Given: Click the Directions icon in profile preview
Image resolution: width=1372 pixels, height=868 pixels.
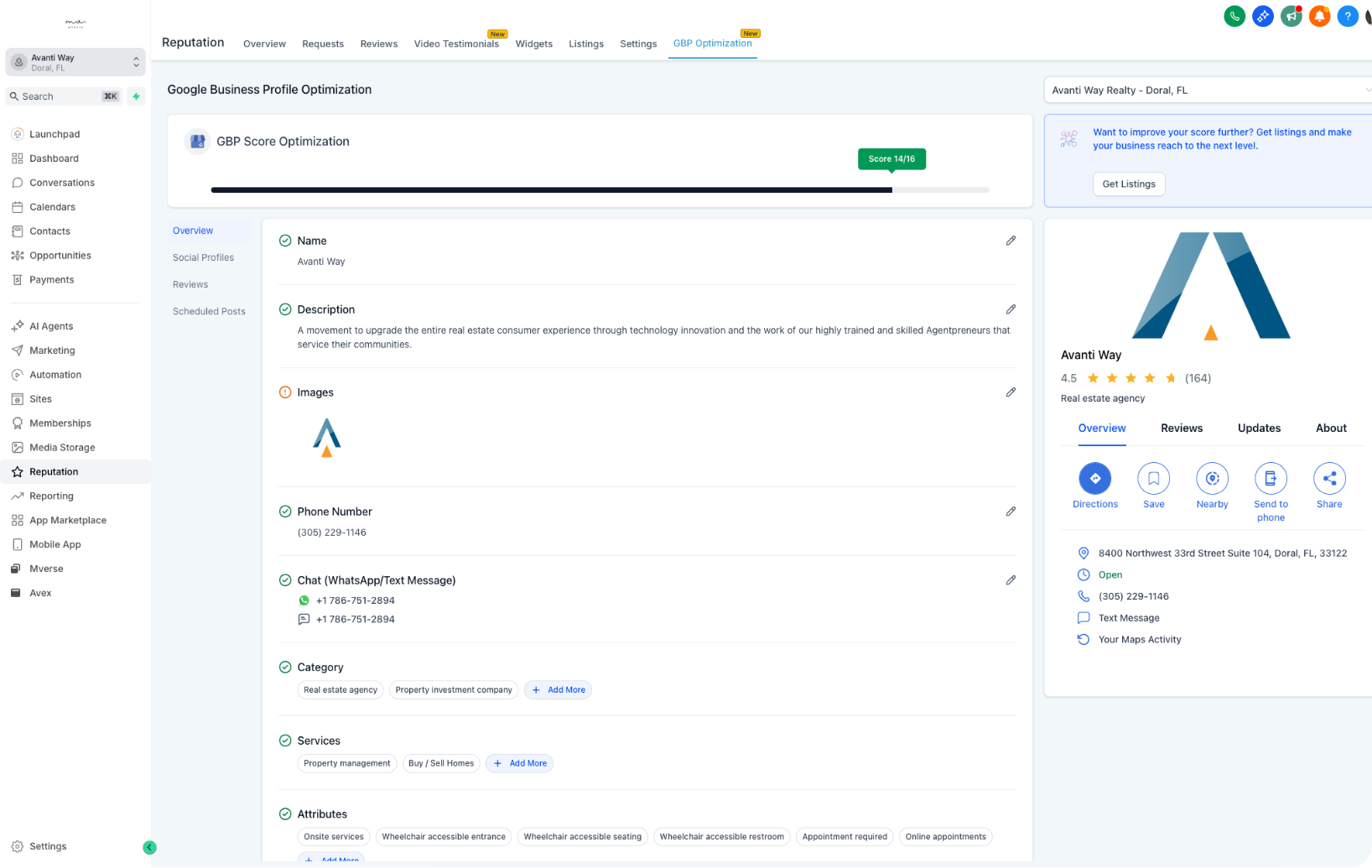Looking at the screenshot, I should point(1094,479).
